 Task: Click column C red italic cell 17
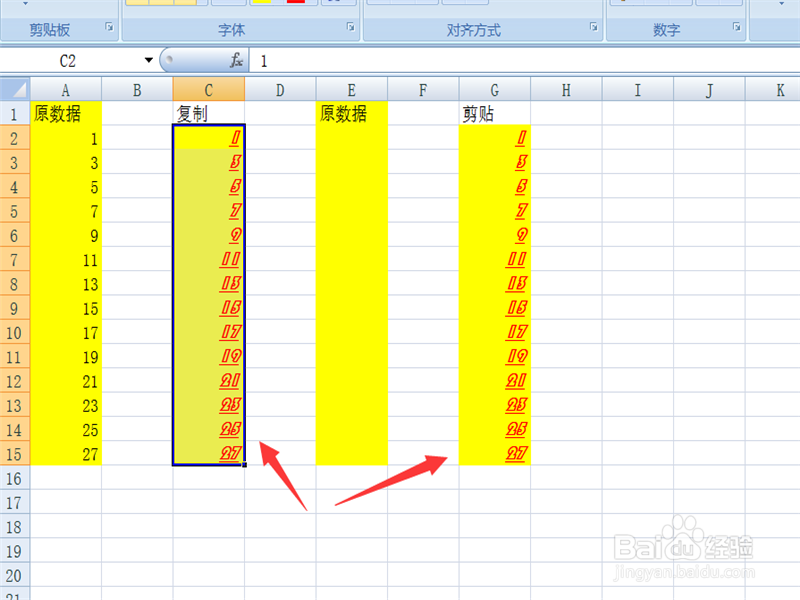point(209,332)
